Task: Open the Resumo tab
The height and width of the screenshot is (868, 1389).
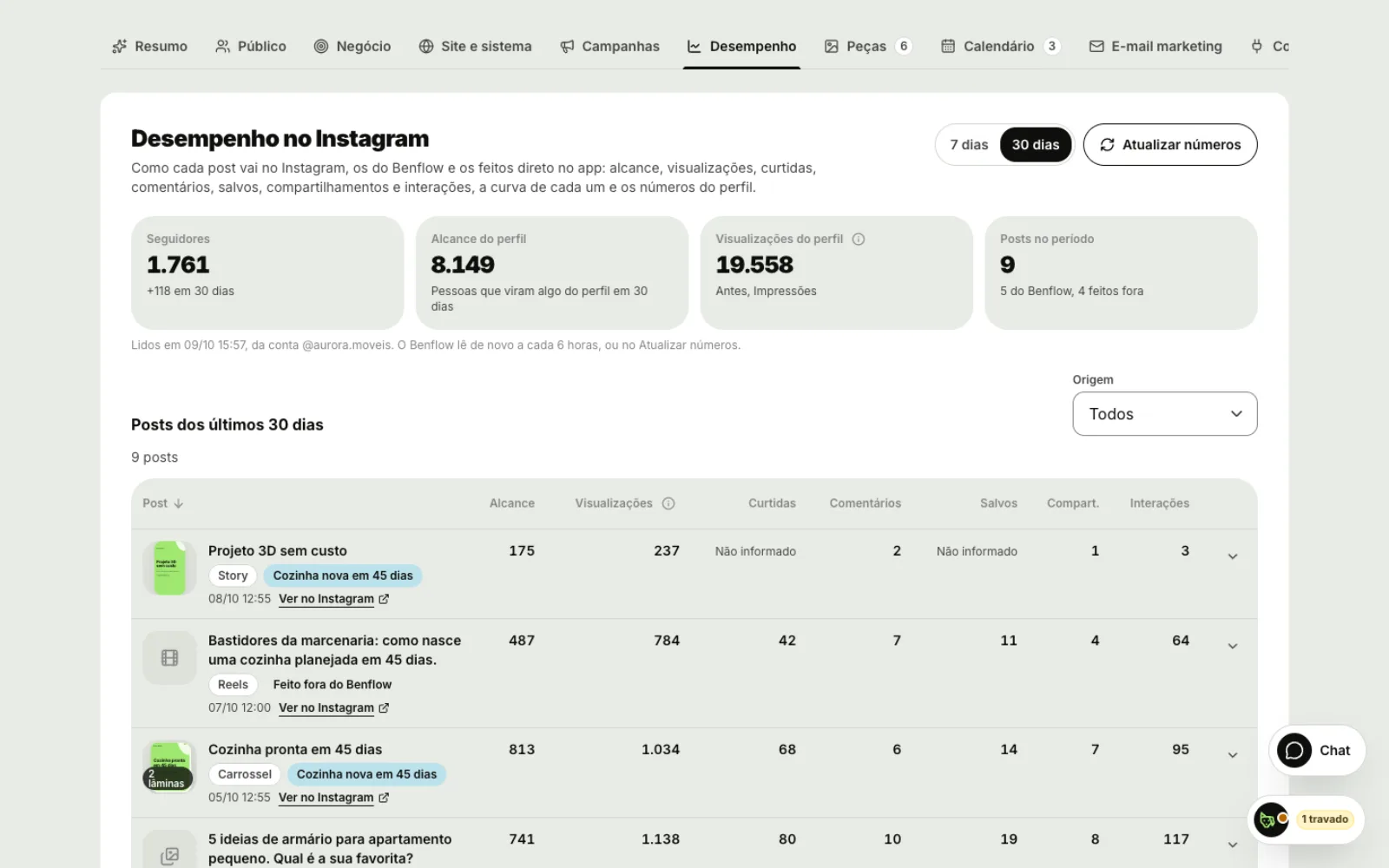Action: (149, 46)
